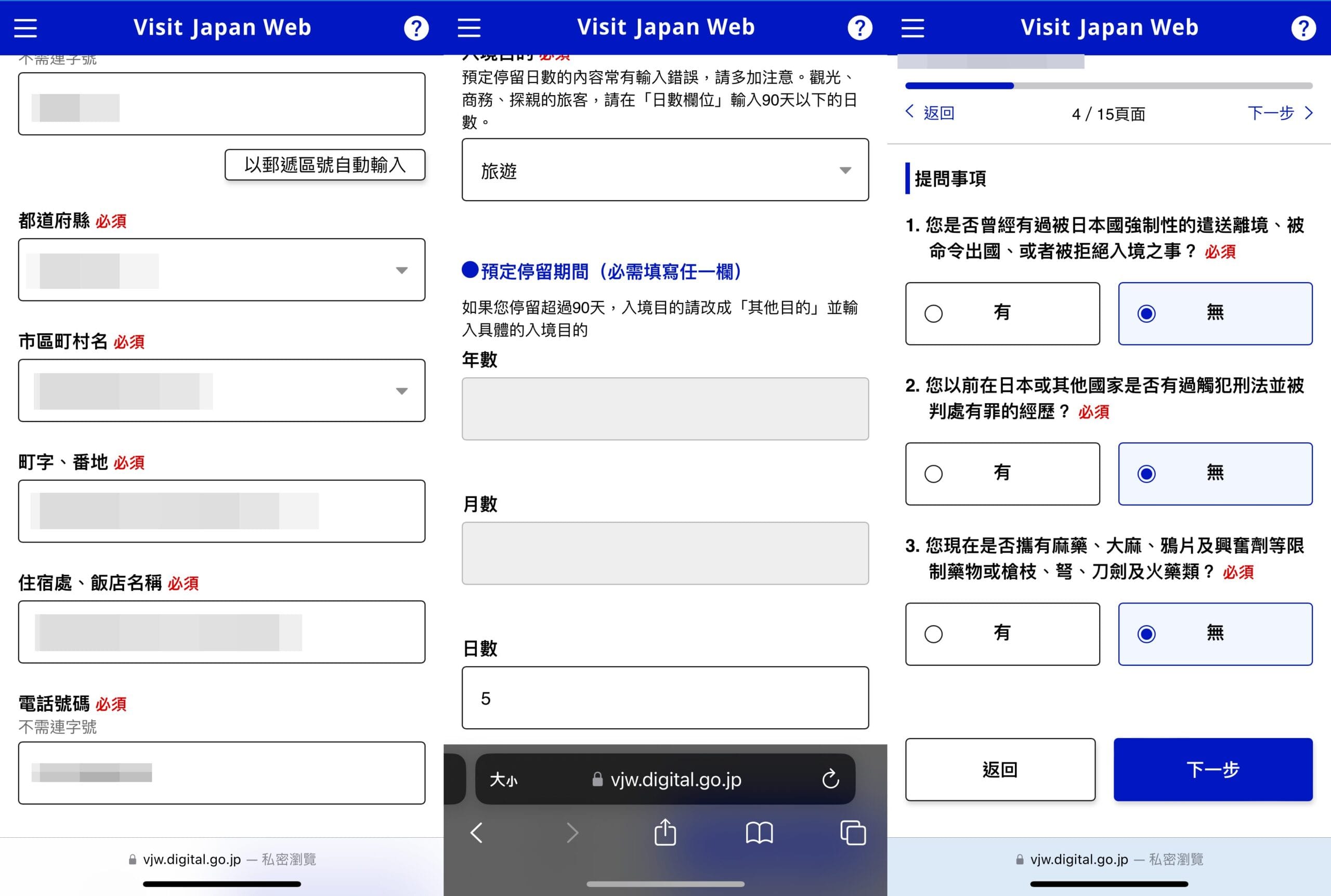Click the 日數 input field containing 5
Screen dimensions: 1331x896
click(x=665, y=697)
